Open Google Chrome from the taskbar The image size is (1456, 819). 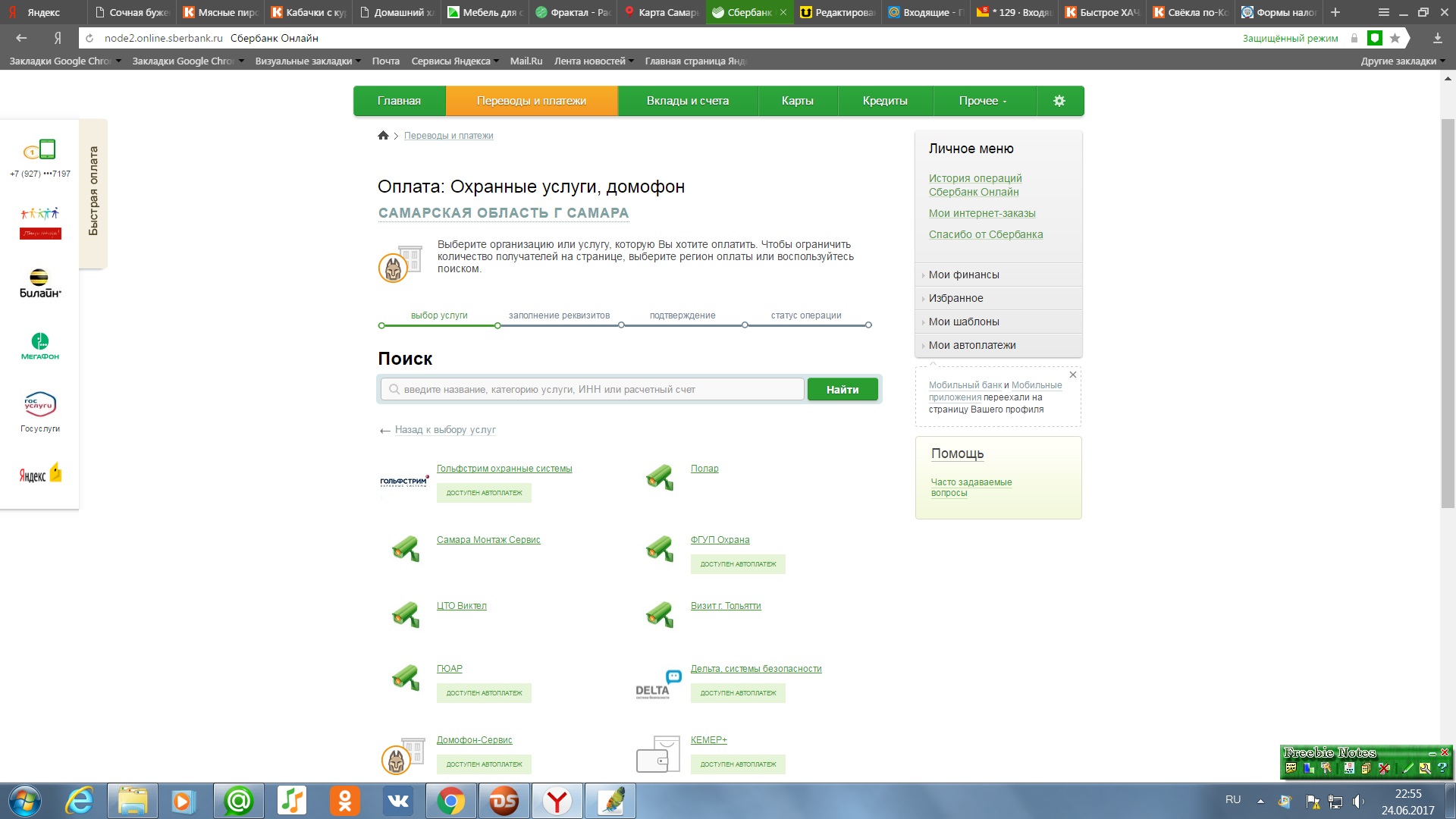(450, 801)
